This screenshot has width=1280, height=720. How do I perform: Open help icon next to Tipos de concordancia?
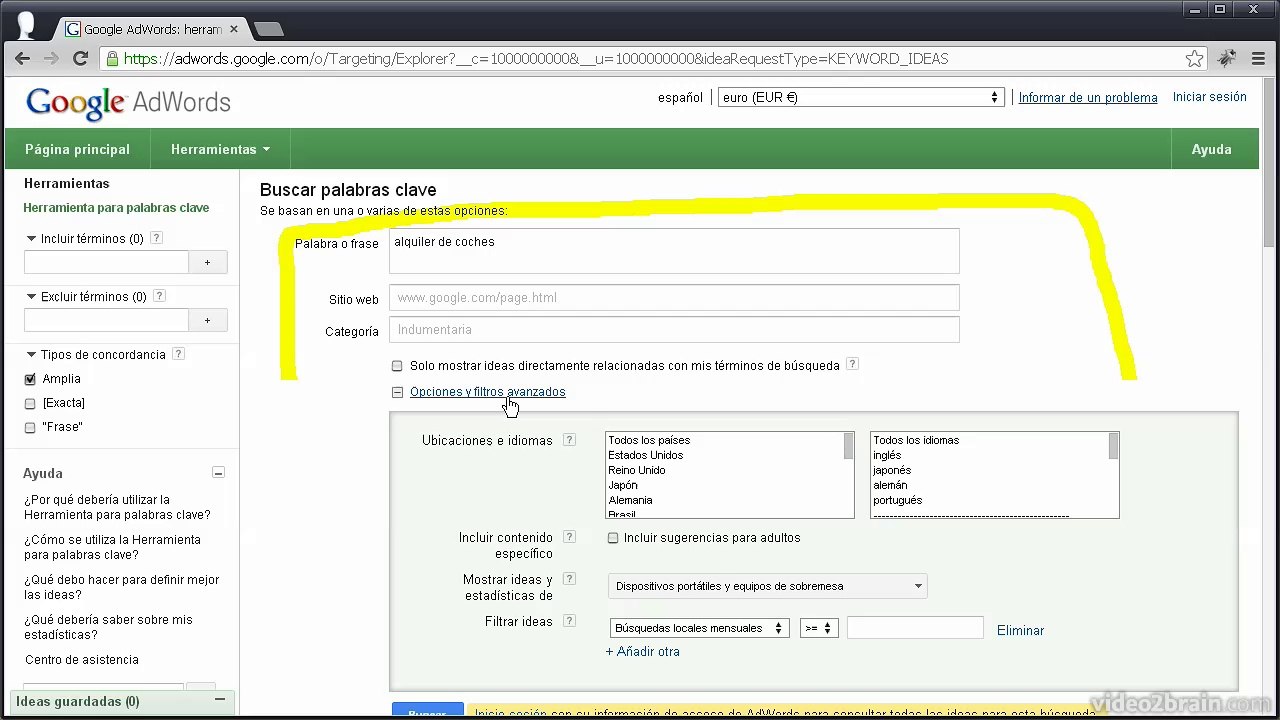(x=178, y=354)
